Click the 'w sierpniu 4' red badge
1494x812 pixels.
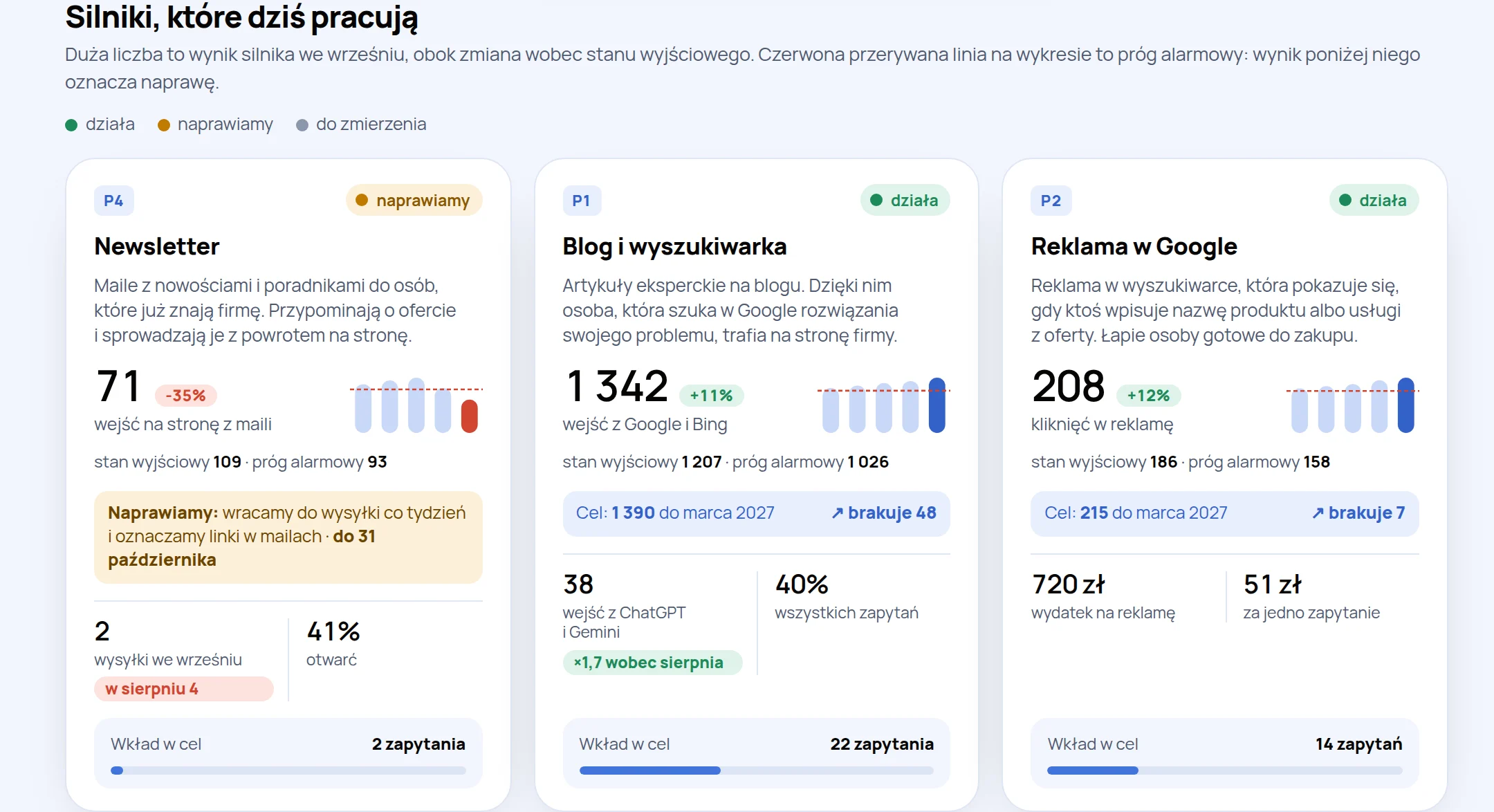pos(184,689)
